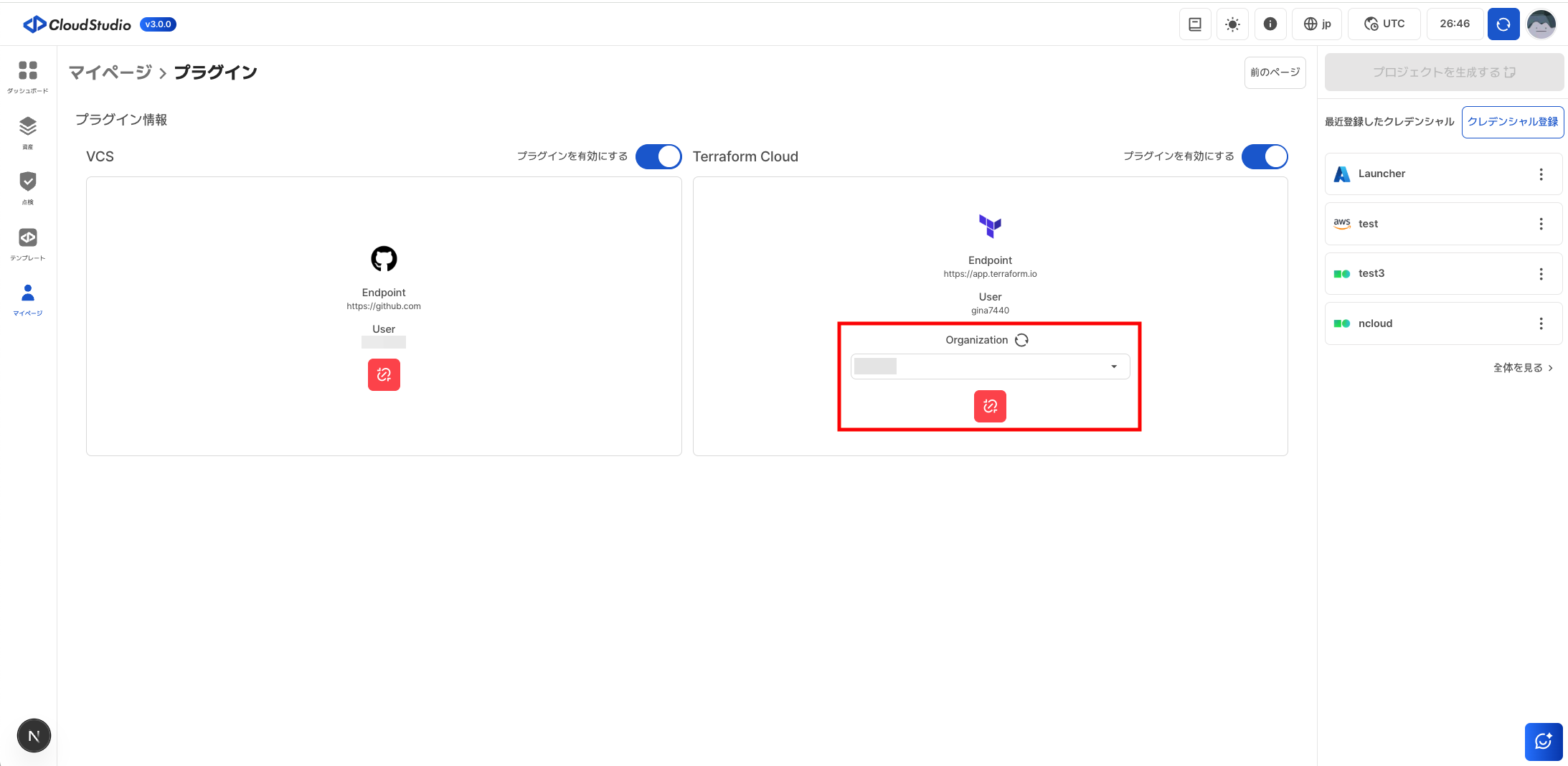
Task: Open options menu for Launcher credential
Action: (1541, 174)
